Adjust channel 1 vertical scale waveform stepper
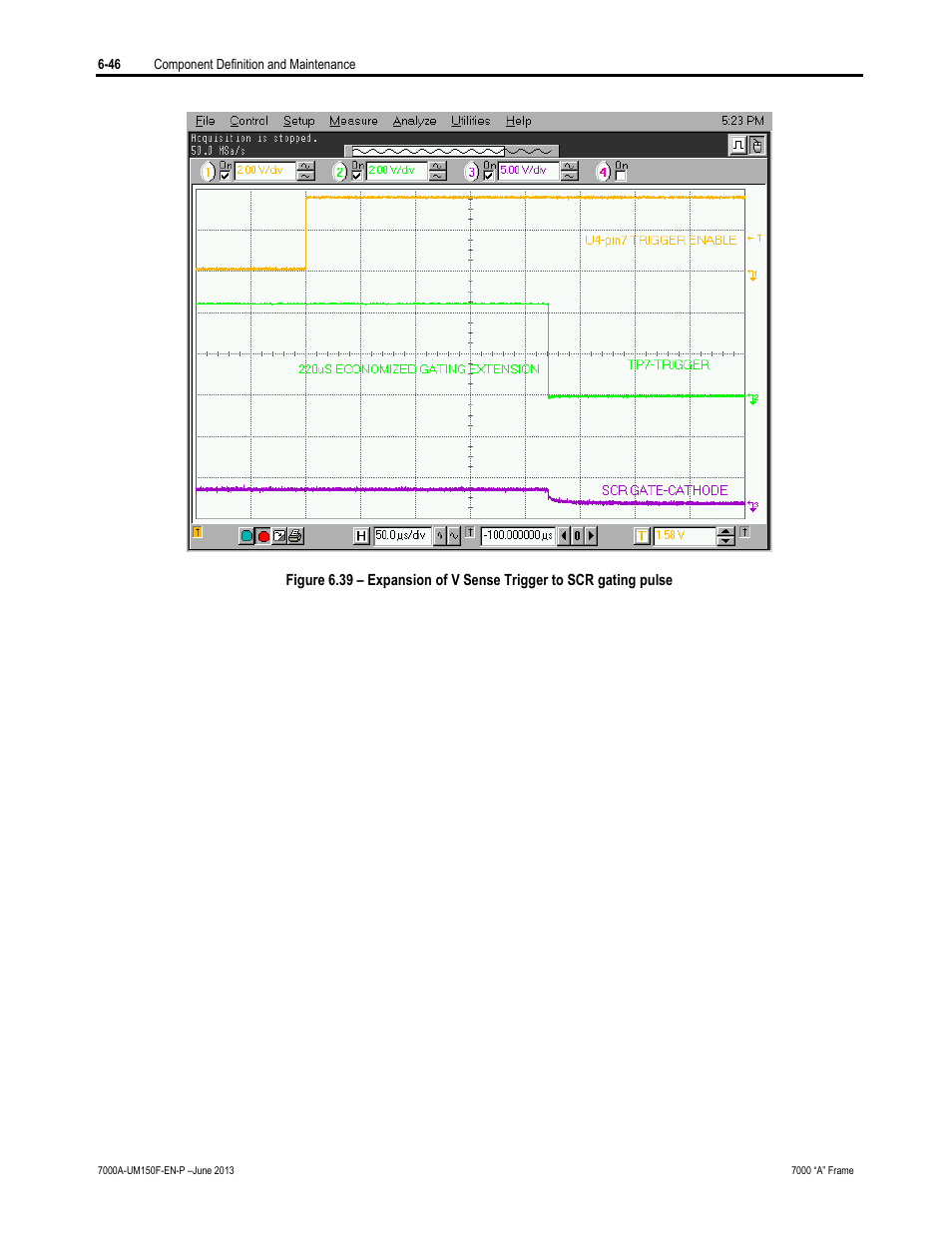This screenshot has width=952, height=1233. (x=306, y=172)
